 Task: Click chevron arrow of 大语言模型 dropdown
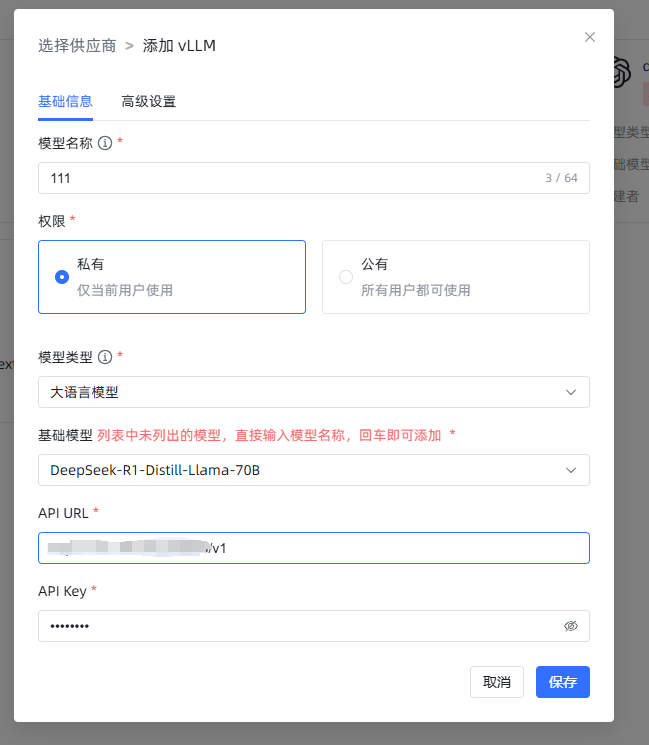[x=571, y=392]
